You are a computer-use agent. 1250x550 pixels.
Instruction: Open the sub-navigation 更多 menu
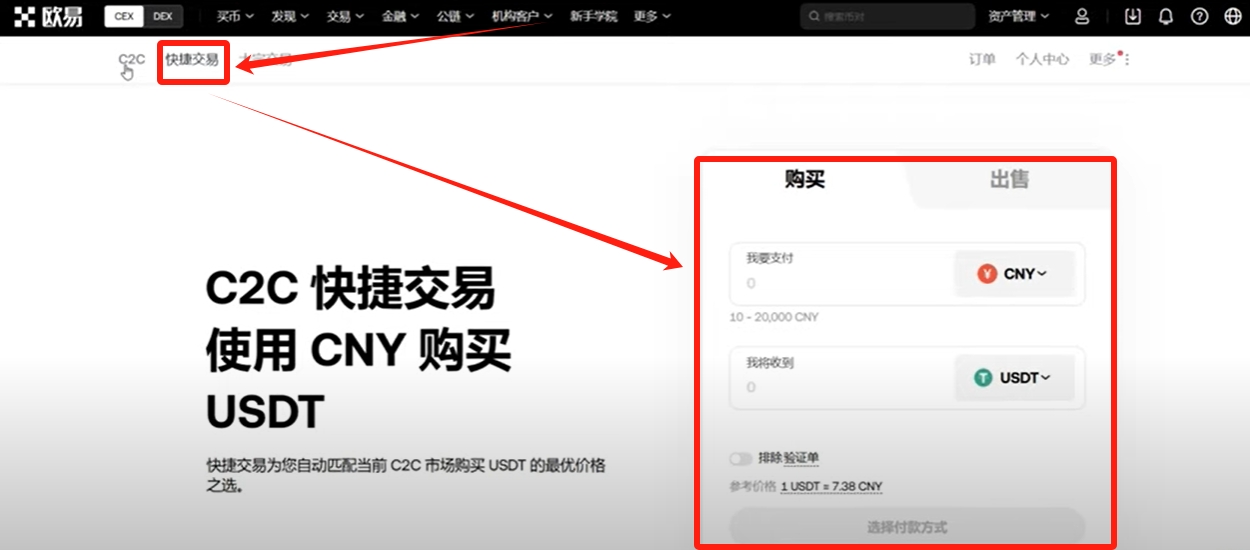click(1108, 59)
